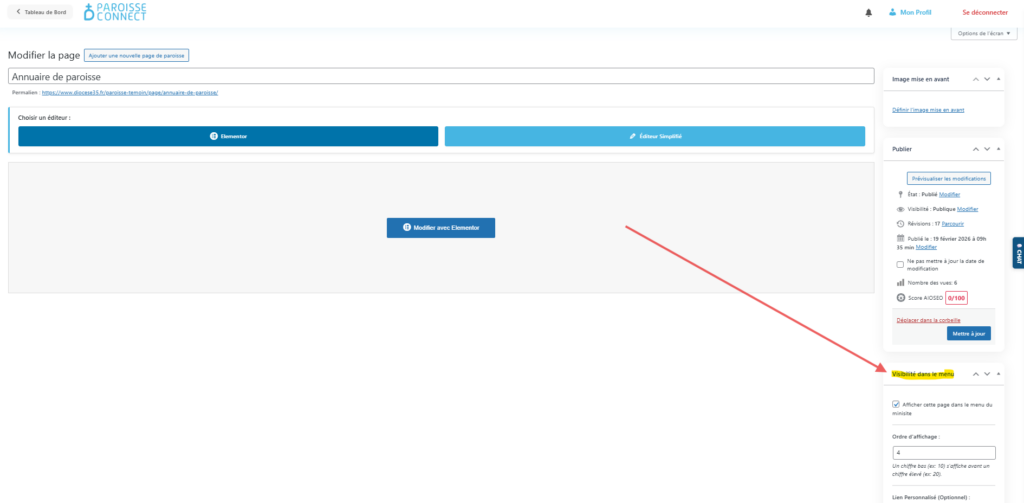Move Image mise en avant panel down

[x=987, y=78]
